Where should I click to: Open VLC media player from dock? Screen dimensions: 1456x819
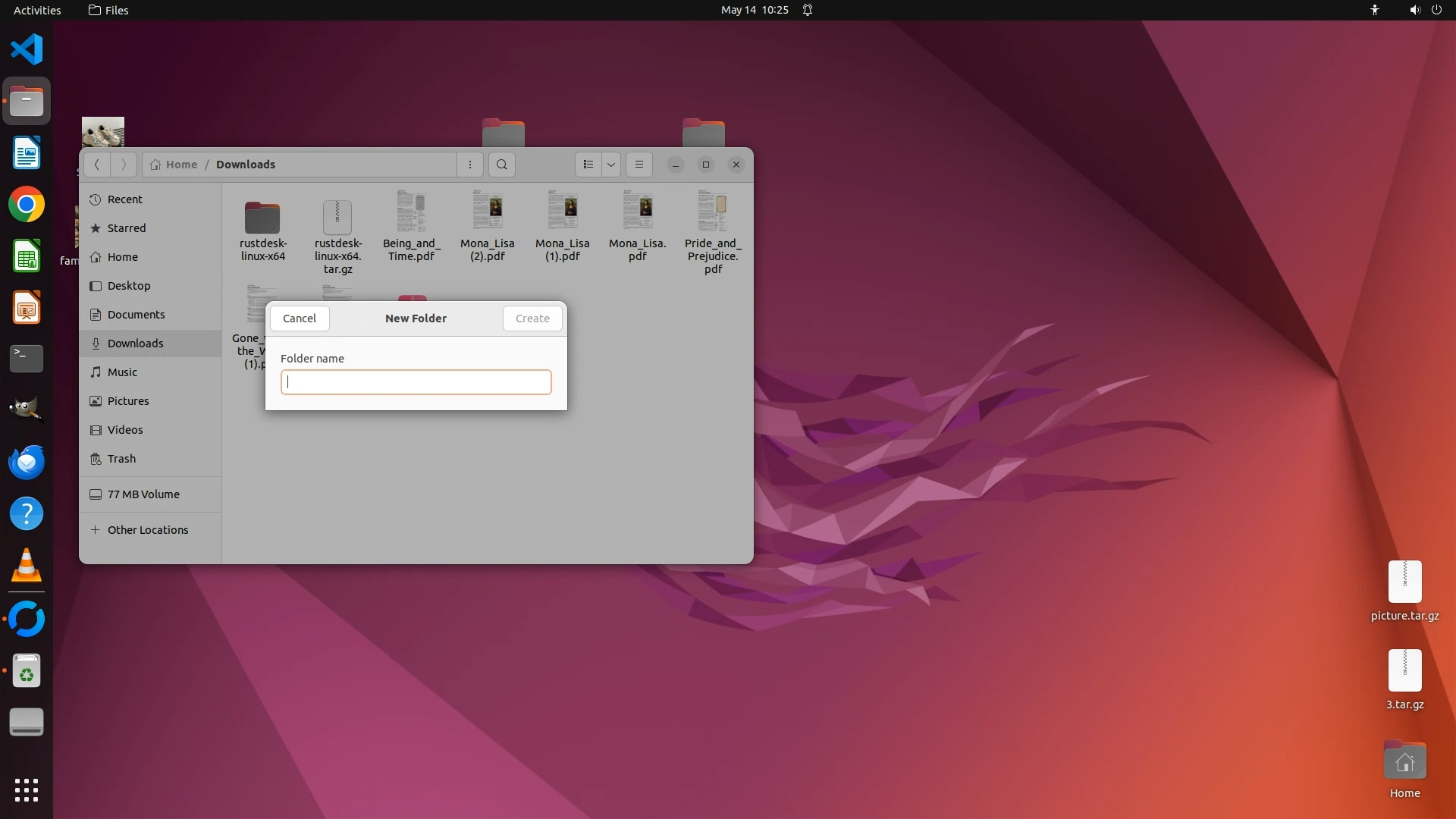tap(27, 566)
